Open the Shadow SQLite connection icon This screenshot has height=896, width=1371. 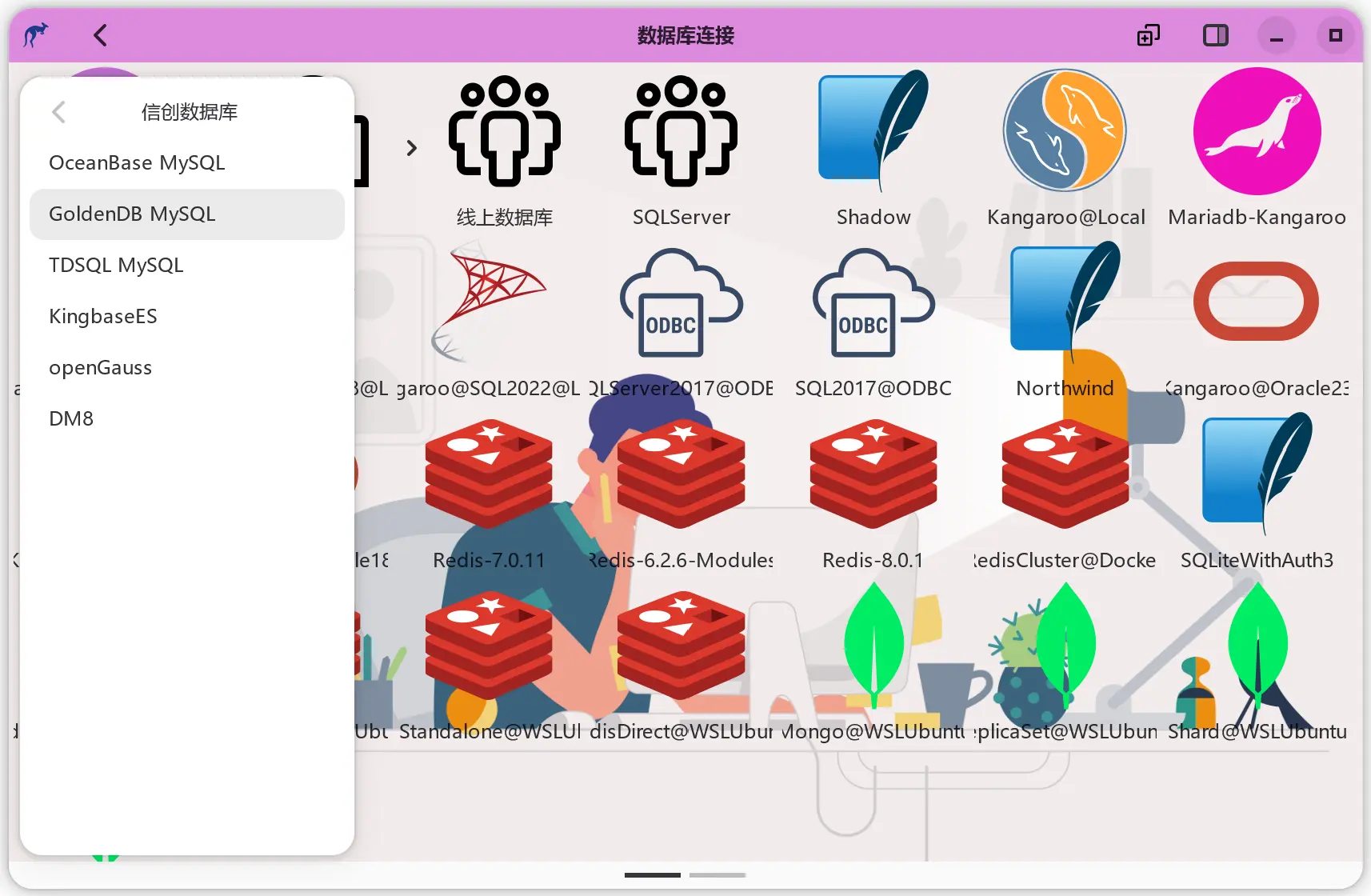click(x=873, y=131)
